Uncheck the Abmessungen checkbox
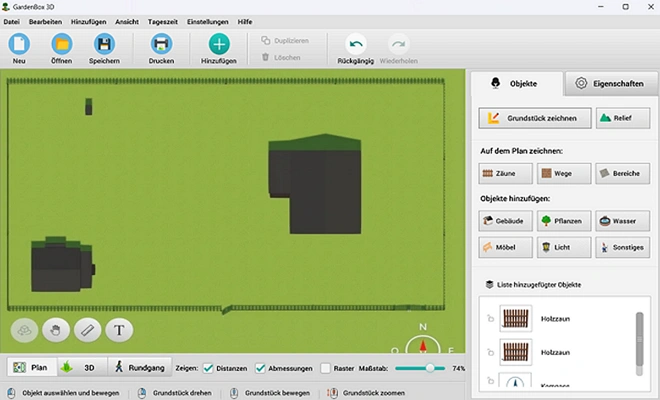 point(261,368)
